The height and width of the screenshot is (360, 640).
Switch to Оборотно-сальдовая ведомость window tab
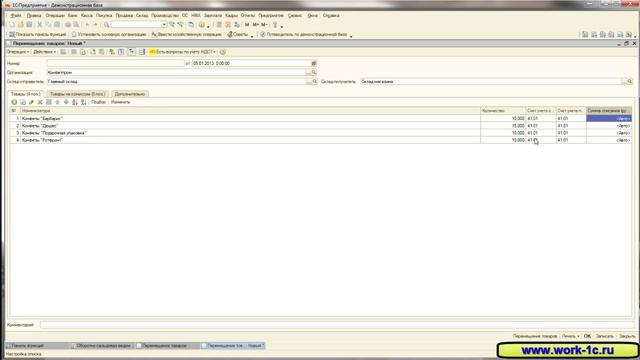(102, 345)
